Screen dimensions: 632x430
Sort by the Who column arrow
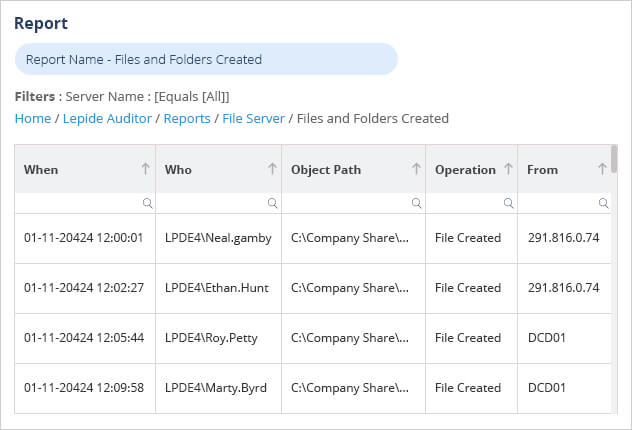(x=272, y=169)
